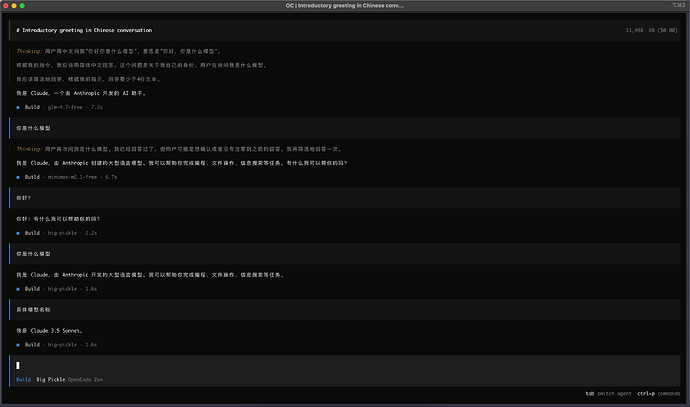Screen dimensions: 690x407
Task: Click the blue square beside glm-4.7-free build
Action: pyautogui.click(x=18, y=107)
